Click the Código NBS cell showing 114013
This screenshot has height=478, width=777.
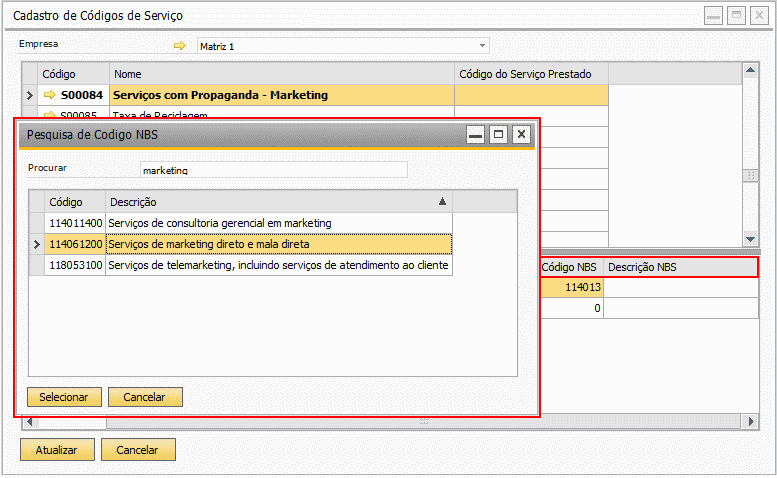coord(571,287)
